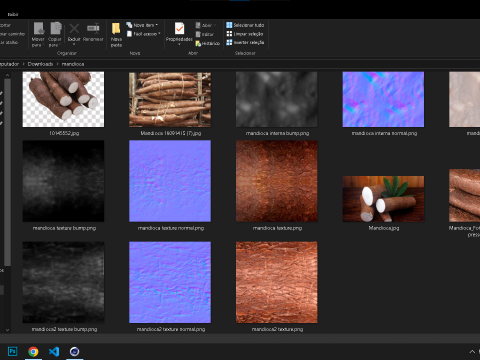Click file name mandioca2 texture normal.png
The width and height of the screenshot is (480, 360).
point(171,329)
